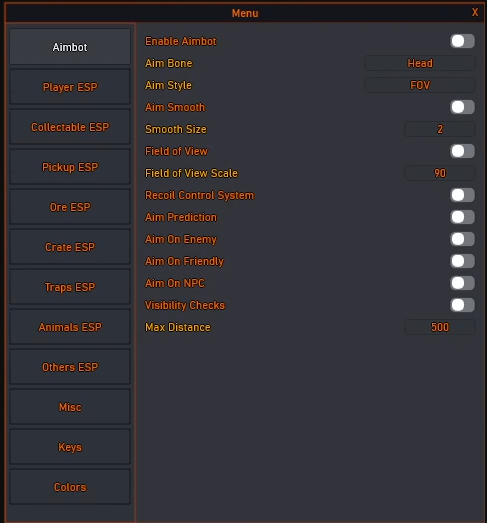
Task: Toggle Aim On Enemy
Action: 462,239
